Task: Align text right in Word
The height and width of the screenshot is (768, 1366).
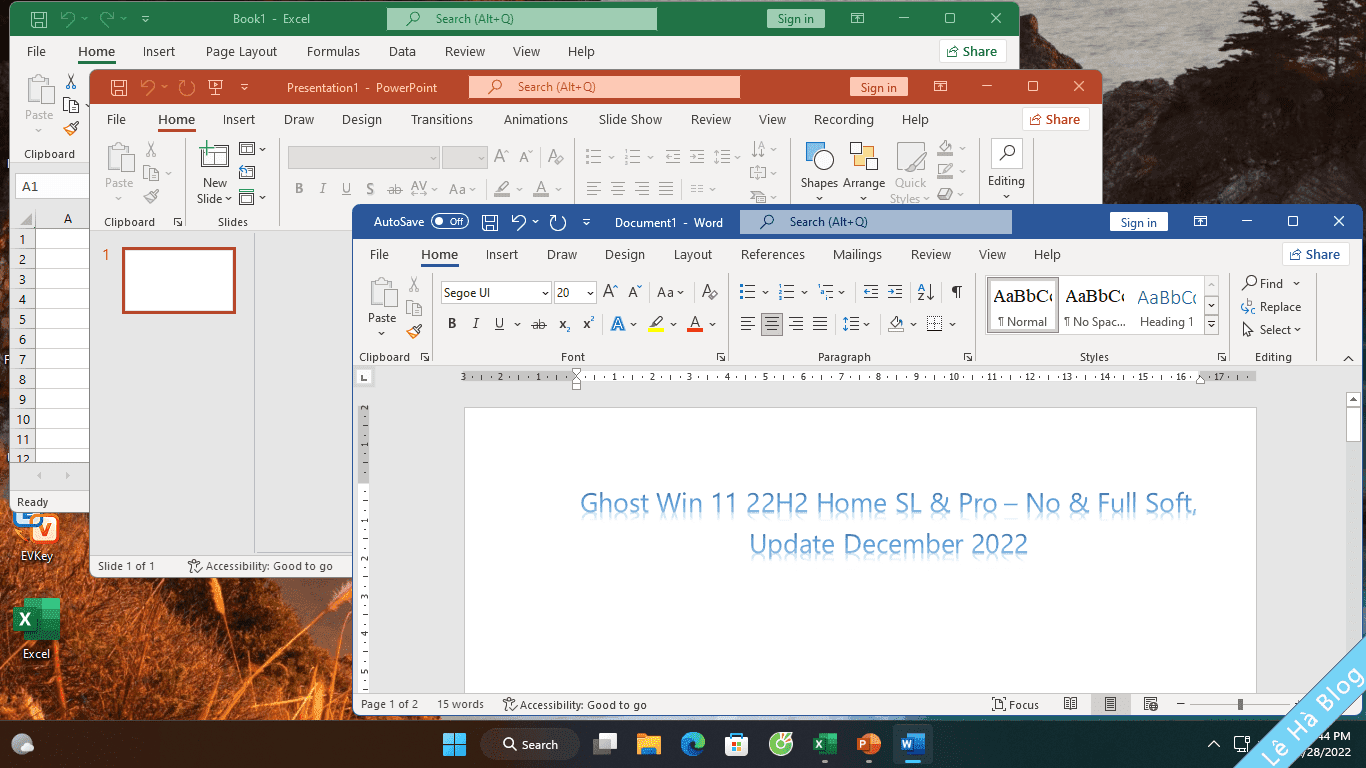Action: click(x=796, y=324)
